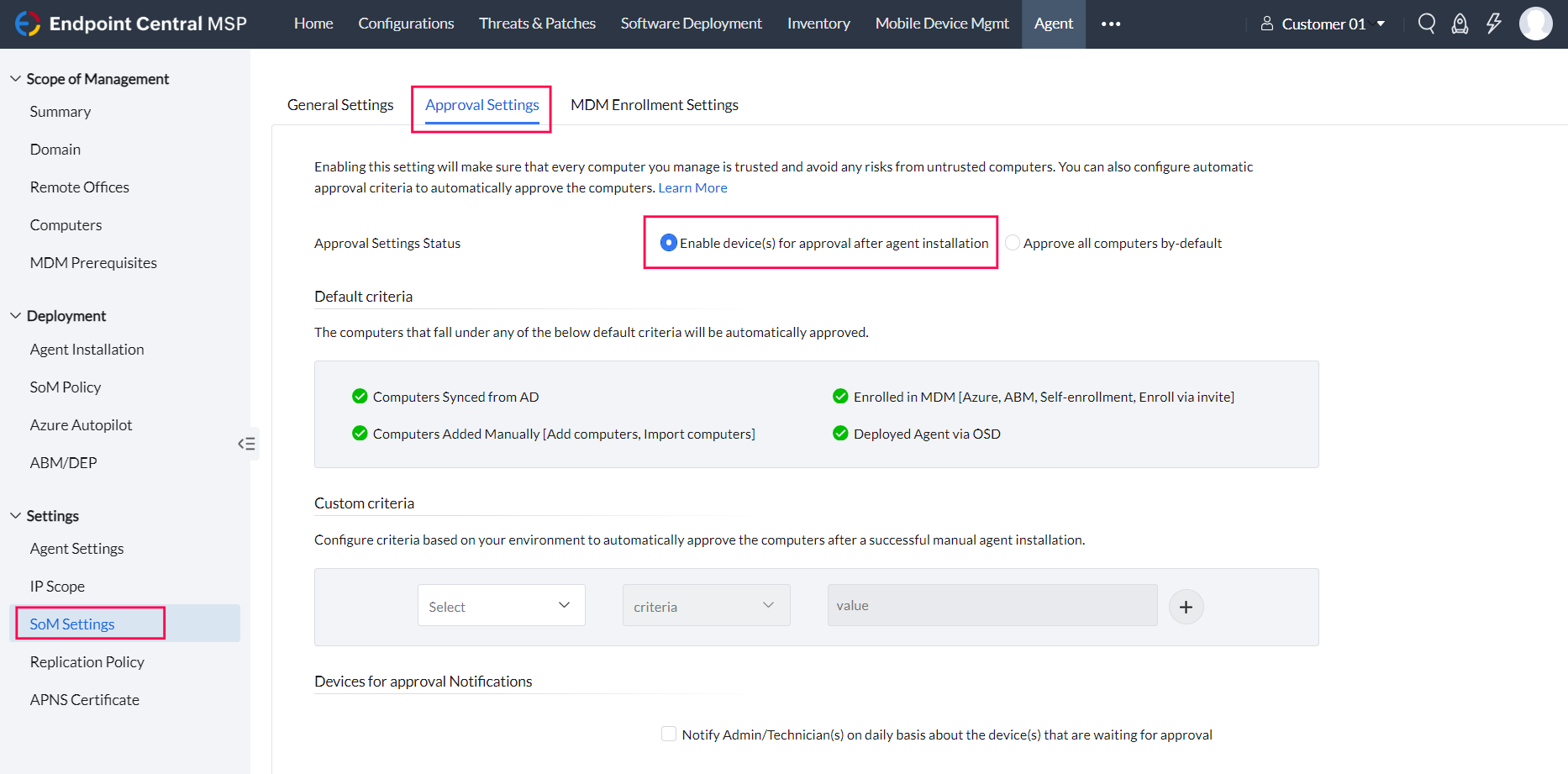This screenshot has height=774, width=1568.
Task: Open Computers in the sidebar
Action: 66,225
